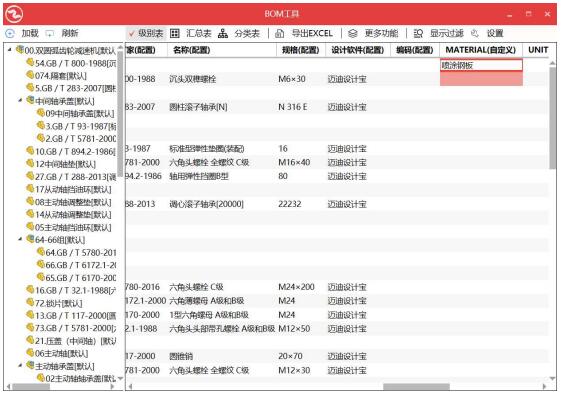The width and height of the screenshot is (563, 395).
Task: Collapse the 主动轴承盖 tree node
Action: 20,366
